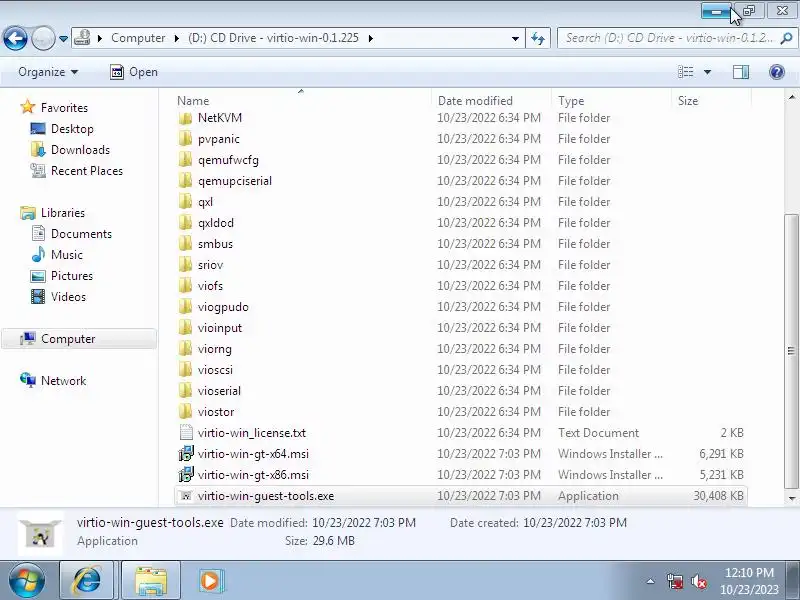Select the smbus folder icon
800x600 pixels.
coord(186,243)
